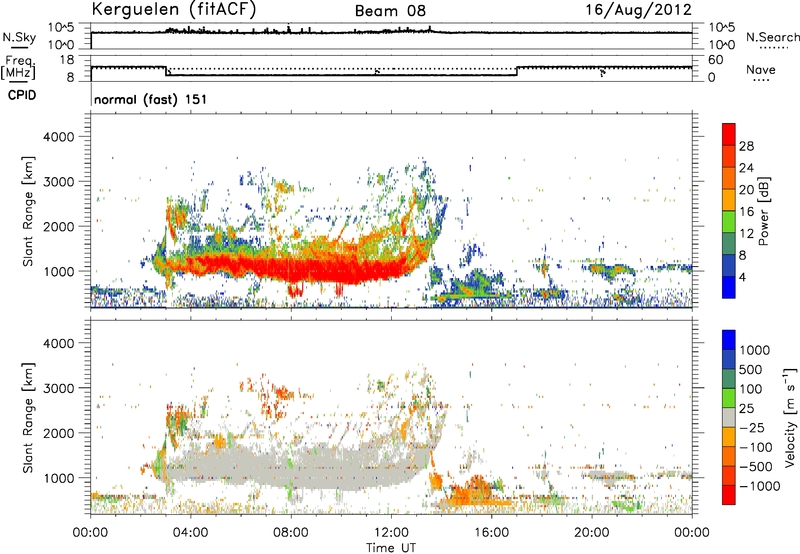The height and width of the screenshot is (554, 800).
Task: Click the normal (fast) 151 text
Action: click(151, 99)
